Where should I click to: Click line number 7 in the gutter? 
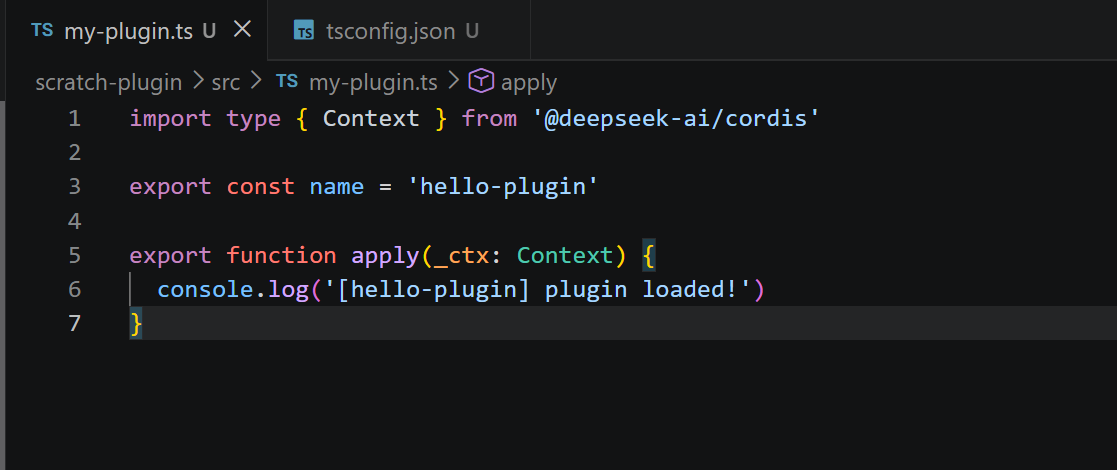75,323
